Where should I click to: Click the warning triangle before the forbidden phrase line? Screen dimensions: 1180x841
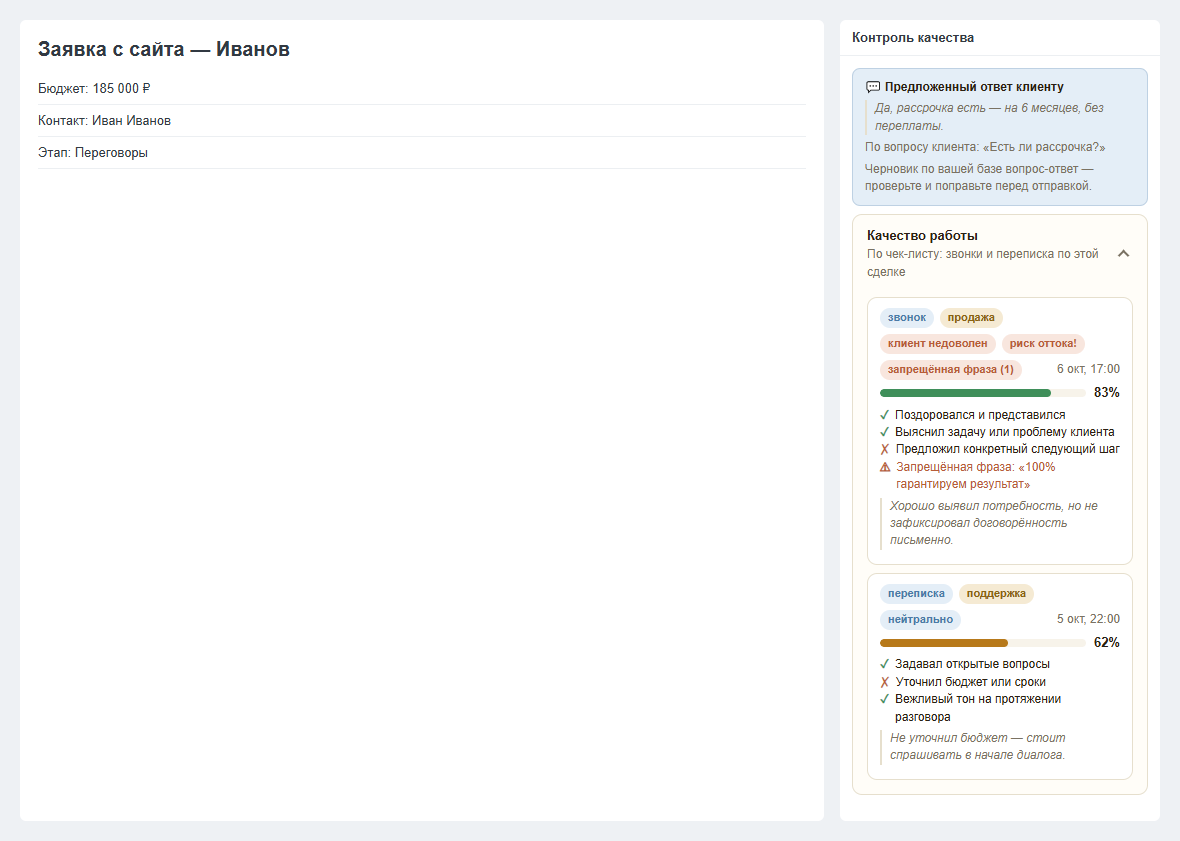pyautogui.click(x=885, y=467)
